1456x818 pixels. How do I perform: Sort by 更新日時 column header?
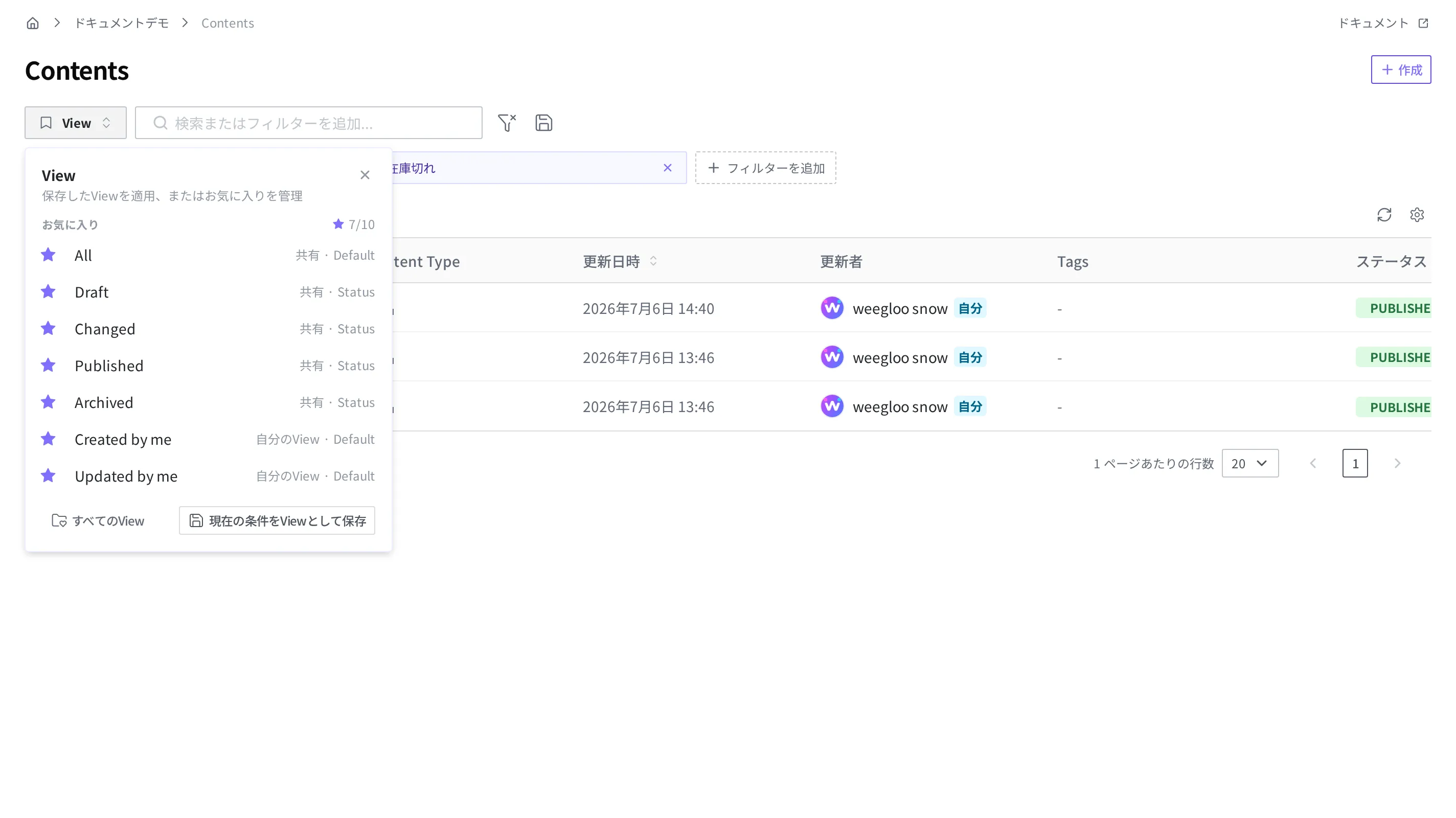[620, 261]
